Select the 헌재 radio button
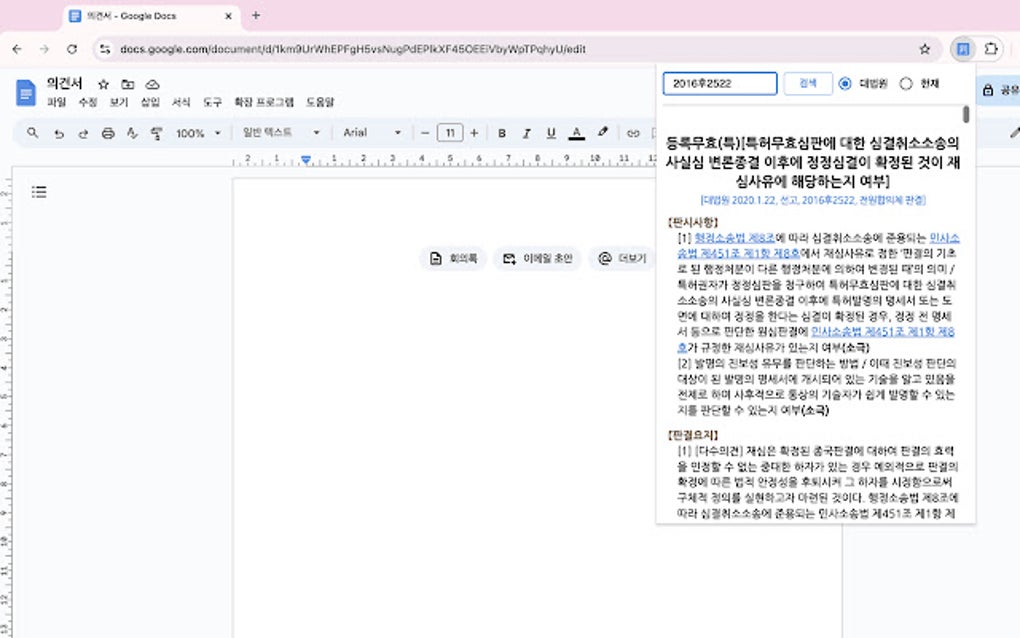The height and width of the screenshot is (638, 1020). (x=906, y=84)
